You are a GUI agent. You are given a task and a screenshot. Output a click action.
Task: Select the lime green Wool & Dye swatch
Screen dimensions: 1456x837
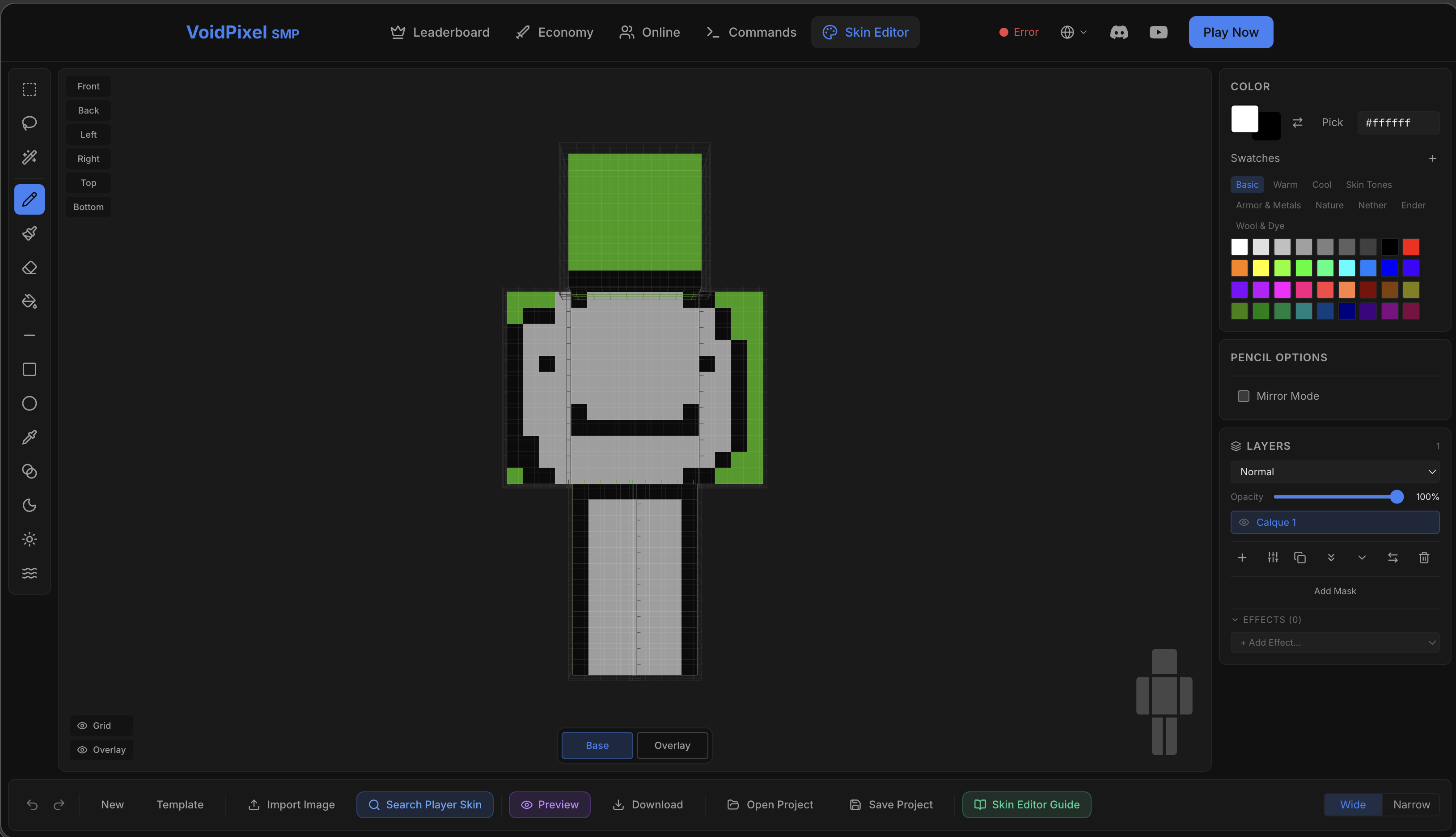pos(1282,268)
